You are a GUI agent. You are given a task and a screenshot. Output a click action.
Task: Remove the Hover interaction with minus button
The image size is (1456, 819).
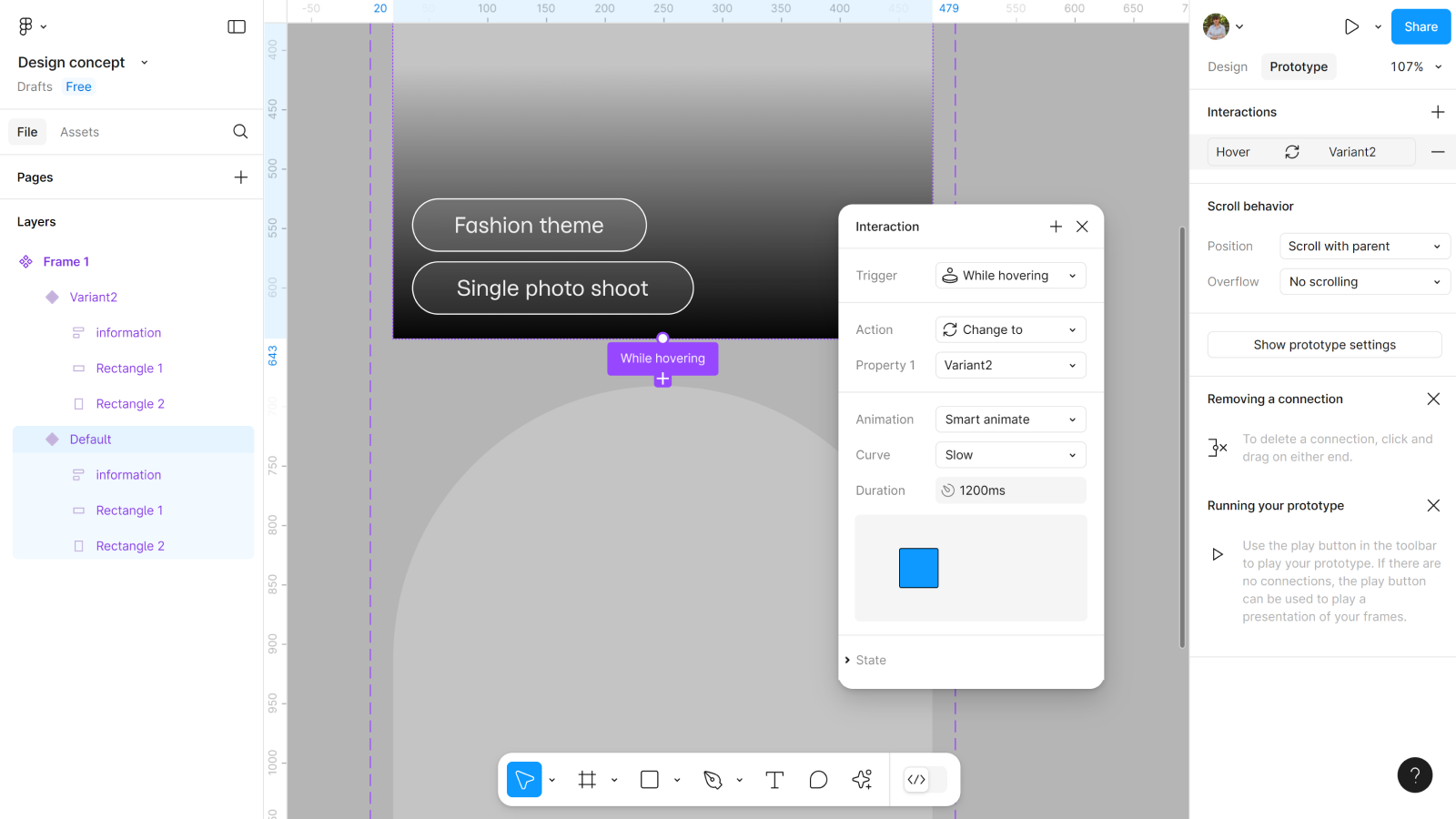coord(1438,152)
